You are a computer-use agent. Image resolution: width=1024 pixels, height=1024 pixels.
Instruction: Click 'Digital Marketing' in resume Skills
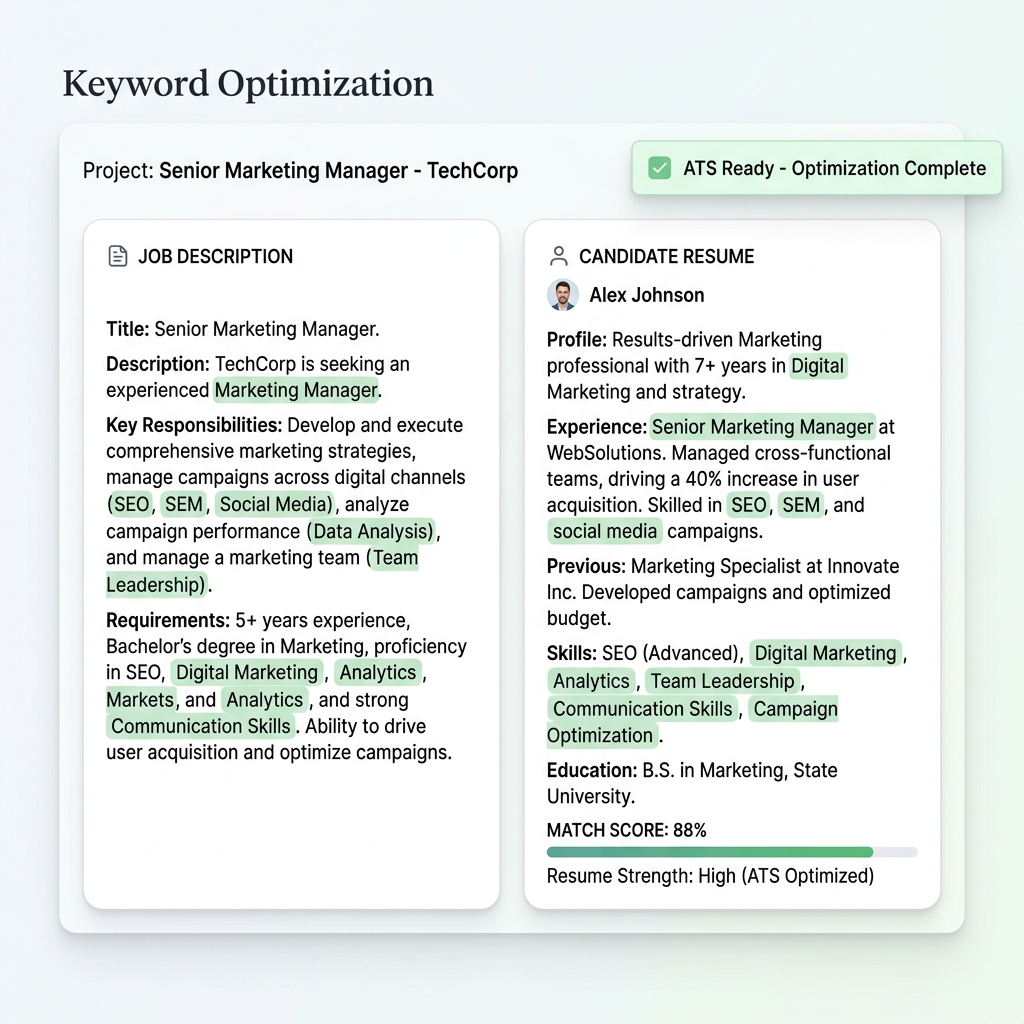(x=825, y=653)
